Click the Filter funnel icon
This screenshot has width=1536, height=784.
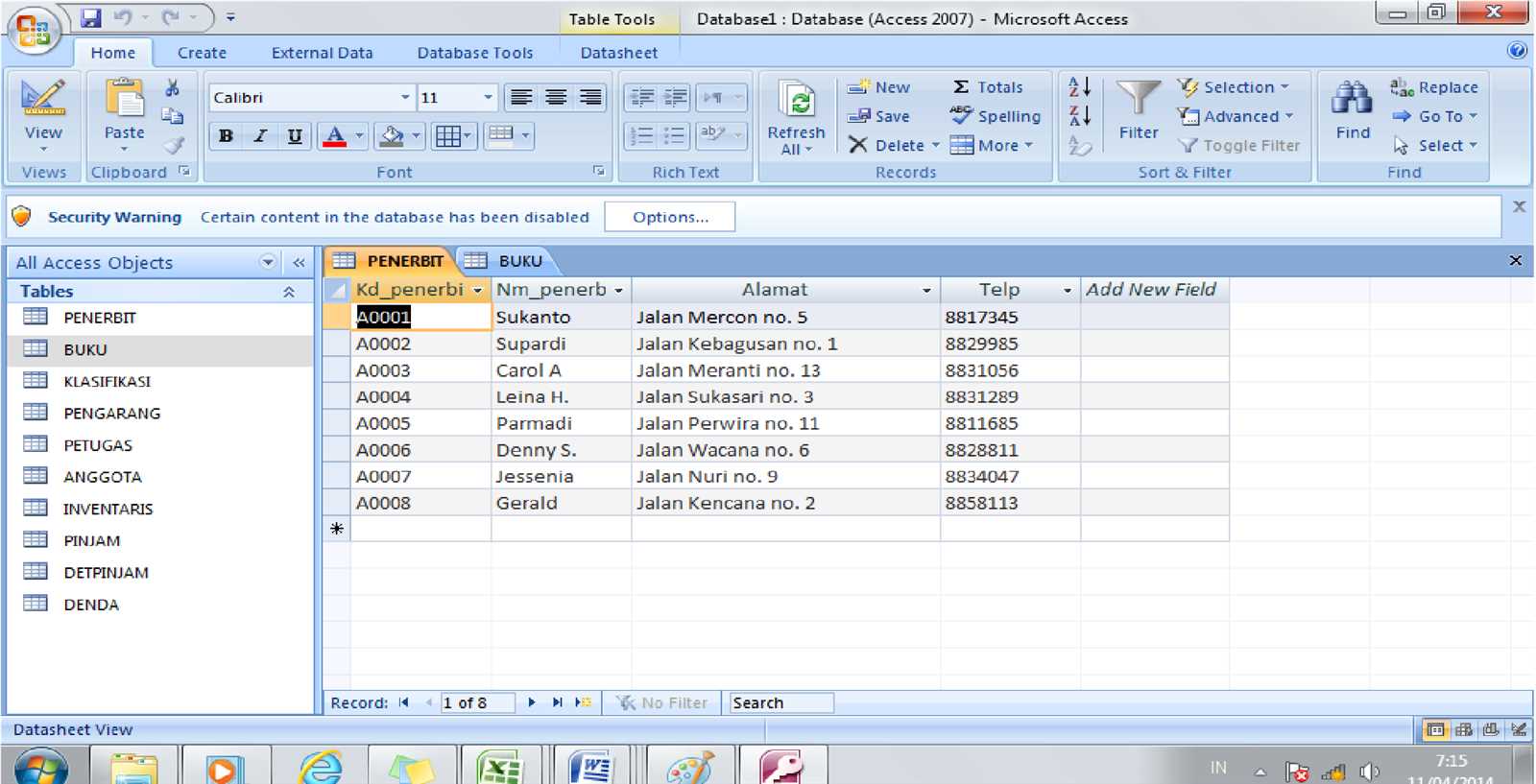pyautogui.click(x=1138, y=98)
